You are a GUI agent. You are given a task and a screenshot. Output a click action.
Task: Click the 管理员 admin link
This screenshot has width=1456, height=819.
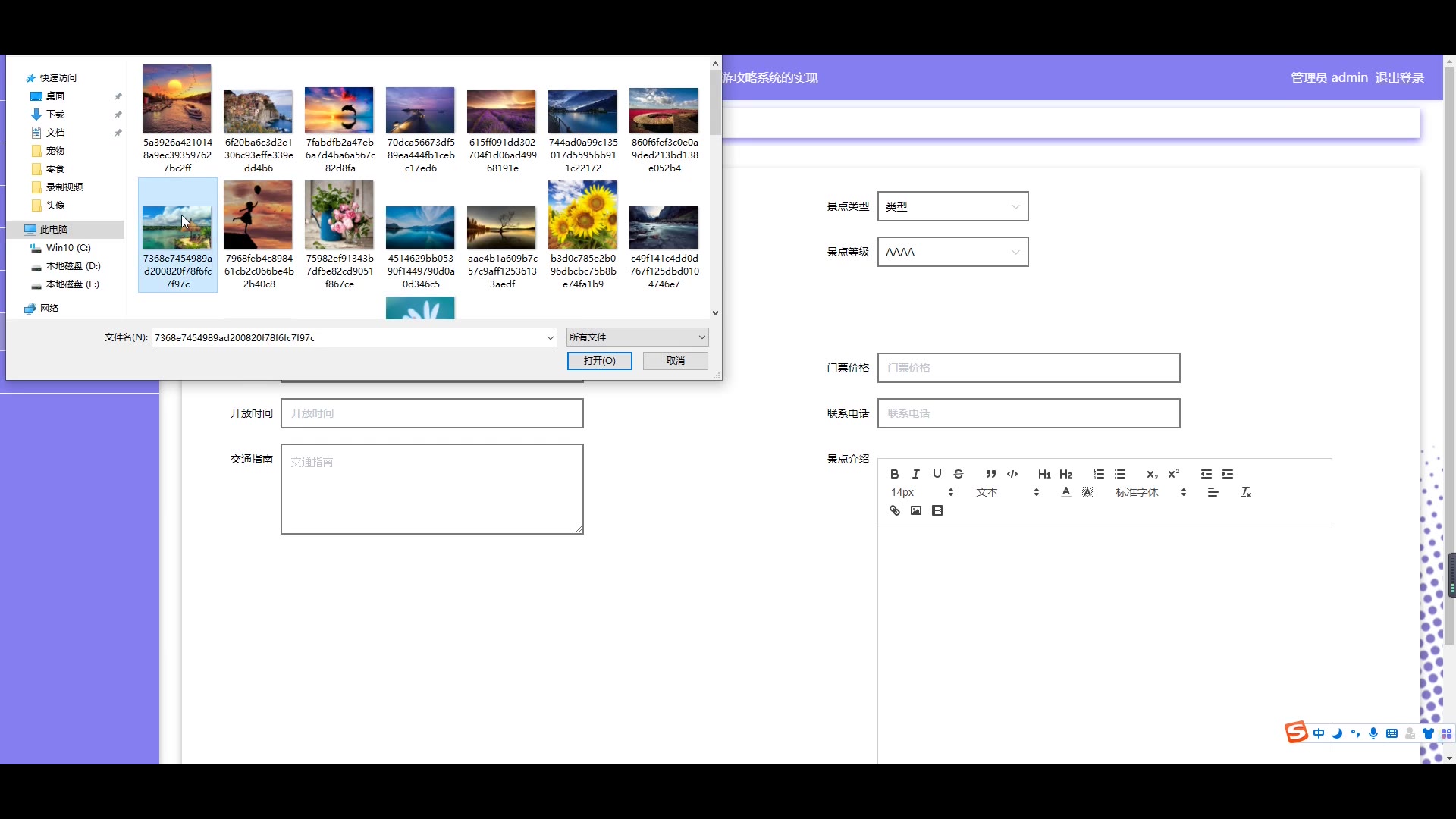1329,77
